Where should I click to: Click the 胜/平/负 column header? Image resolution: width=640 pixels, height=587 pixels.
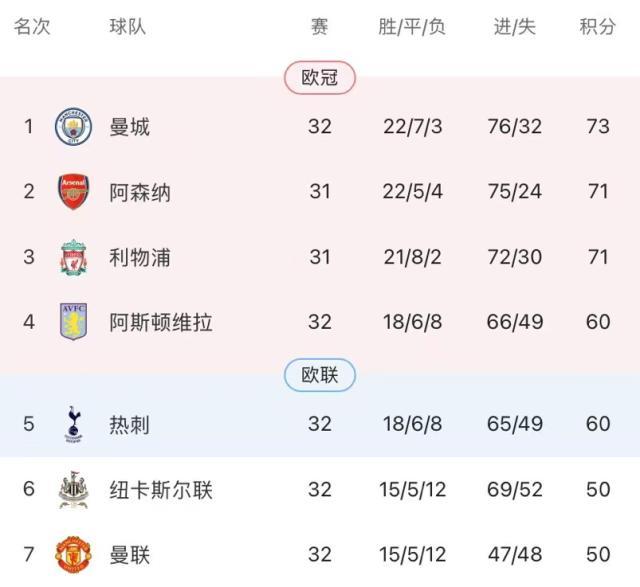(x=412, y=27)
